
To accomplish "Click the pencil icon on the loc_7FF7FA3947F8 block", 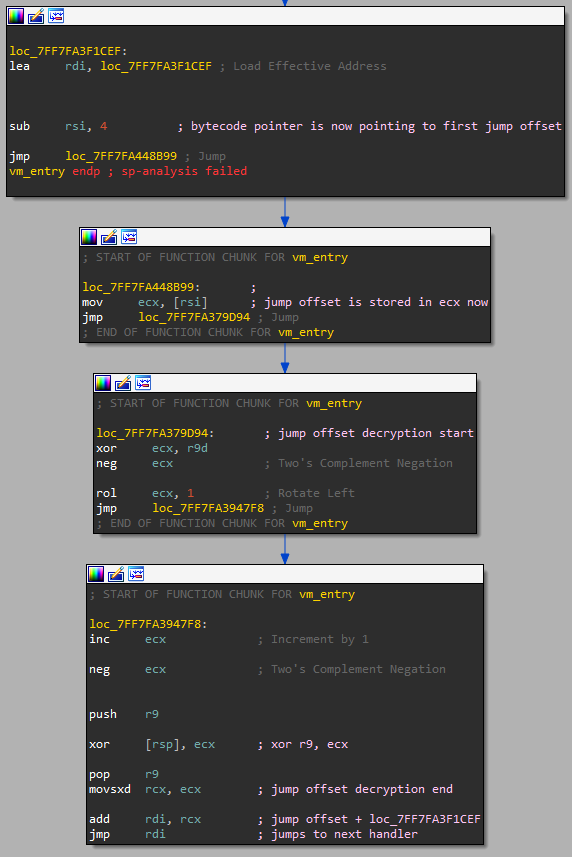I will 116,574.
